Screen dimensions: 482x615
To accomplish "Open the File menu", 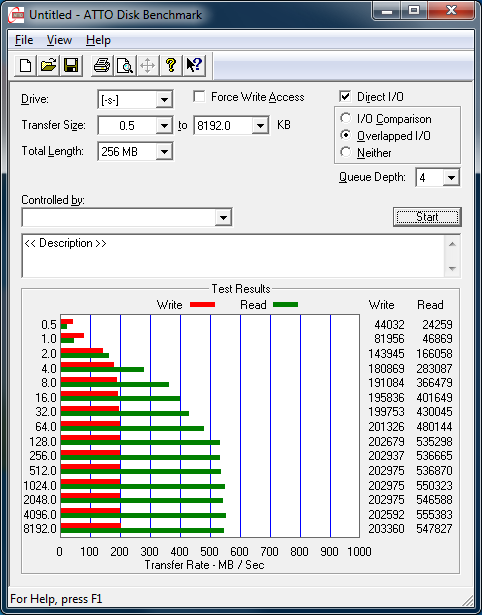I will (x=24, y=40).
